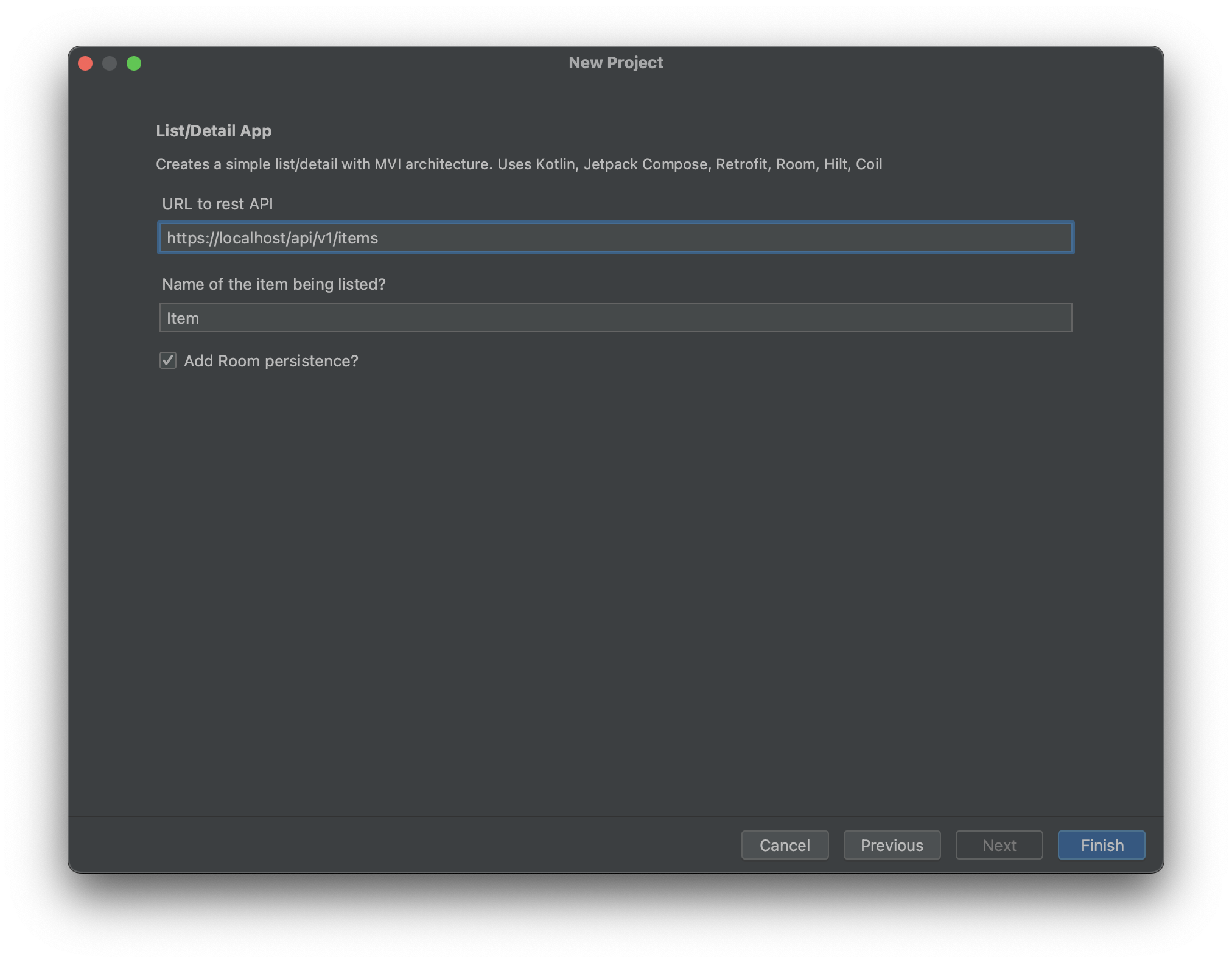Click the item name field containing 'Item'
This screenshot has height=963, width=1232.
click(615, 318)
